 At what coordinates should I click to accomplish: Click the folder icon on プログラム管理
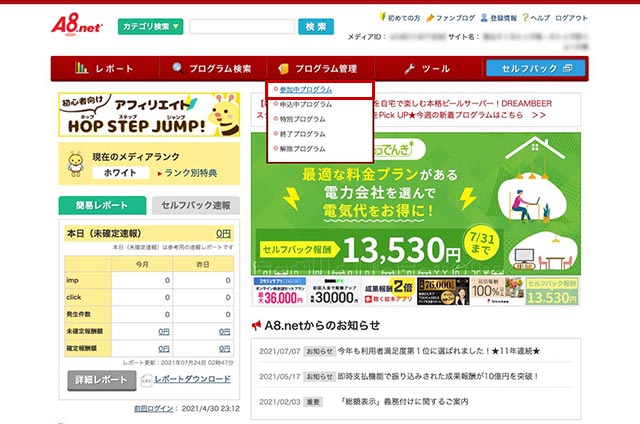click(283, 69)
